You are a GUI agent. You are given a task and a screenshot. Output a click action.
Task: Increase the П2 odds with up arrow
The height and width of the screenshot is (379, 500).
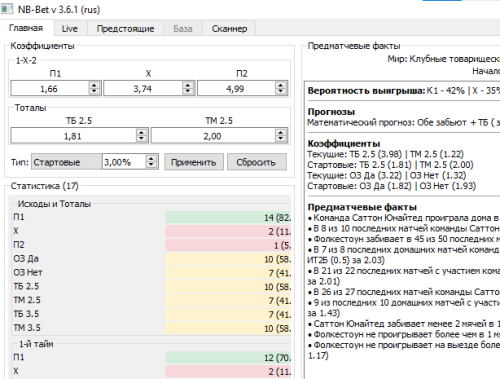[281, 85]
